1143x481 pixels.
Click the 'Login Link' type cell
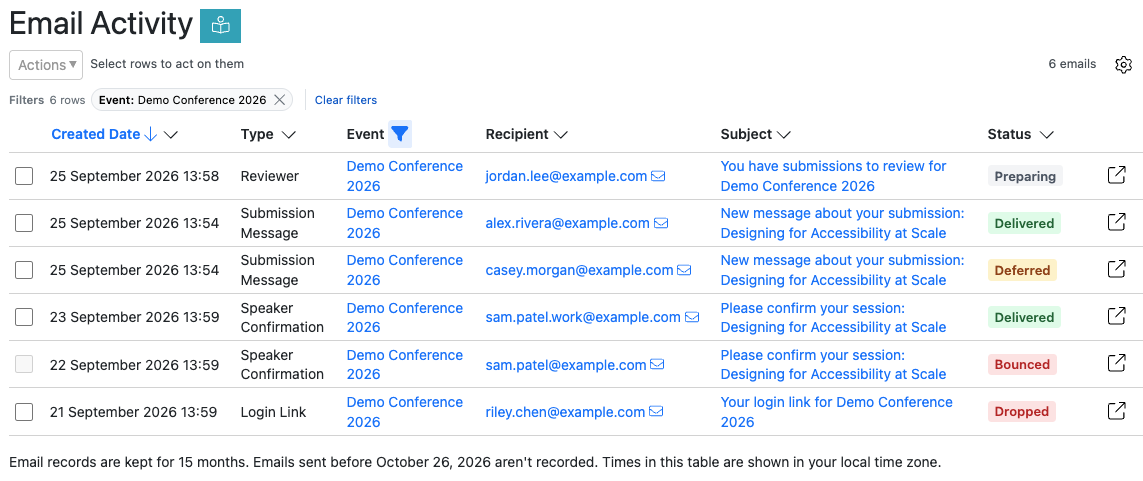click(x=273, y=411)
